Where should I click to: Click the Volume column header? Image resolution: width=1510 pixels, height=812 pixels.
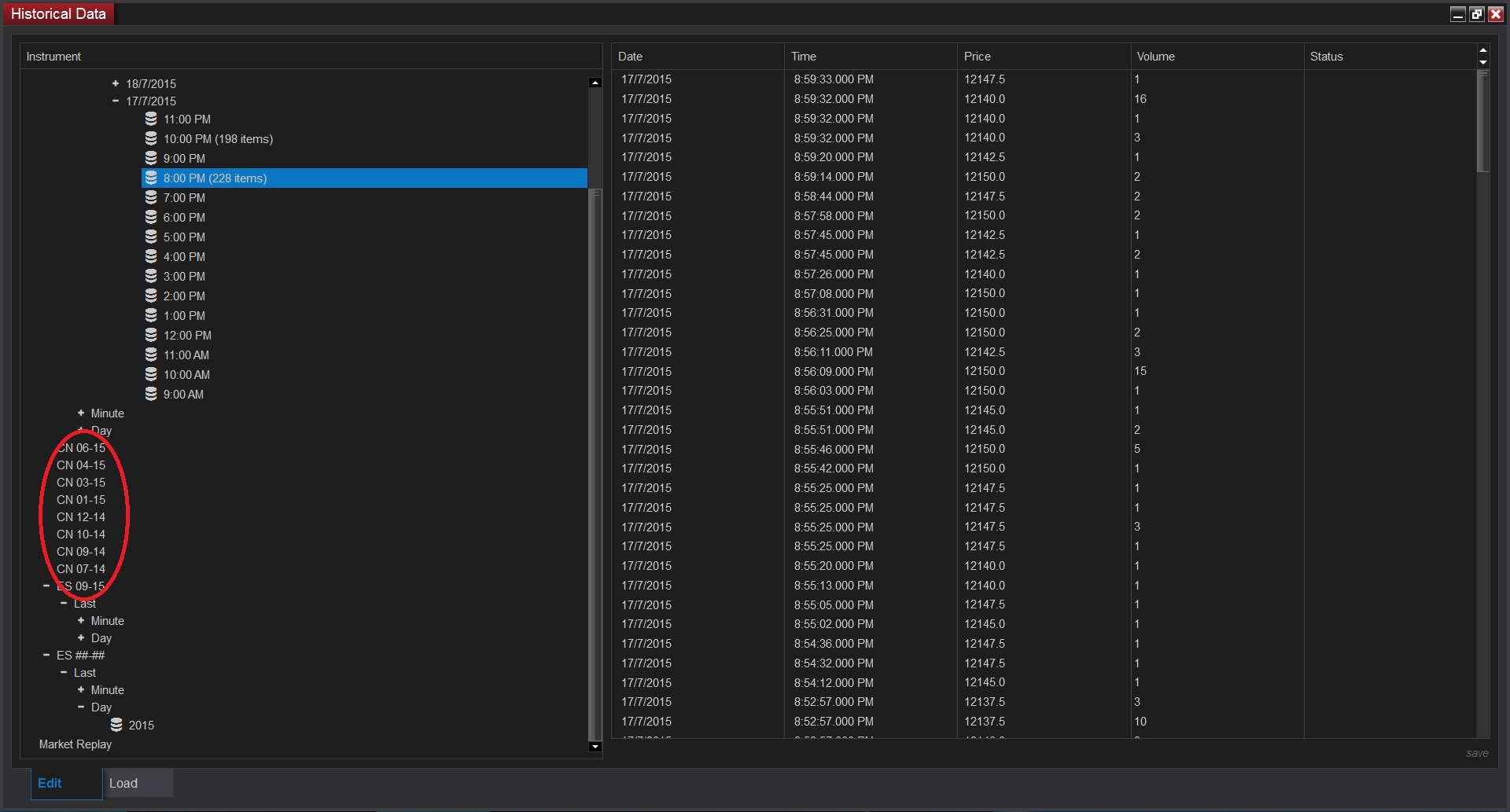coord(1217,57)
